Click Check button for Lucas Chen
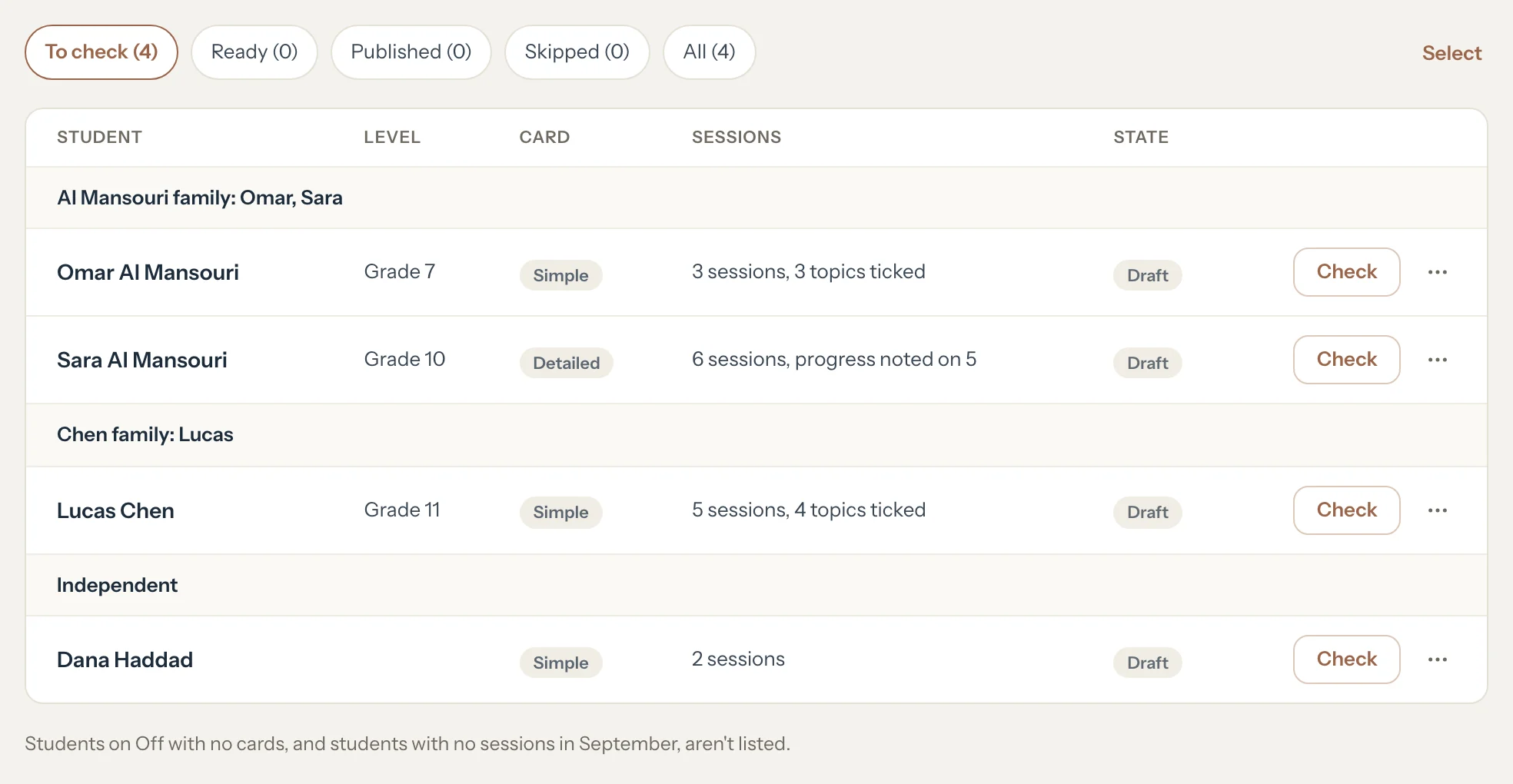The height and width of the screenshot is (784, 1513). (x=1347, y=510)
